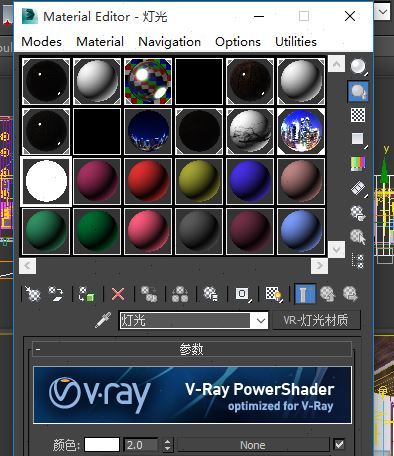Image resolution: width=394 pixels, height=456 pixels.
Task: Click the Material ID Channel icon
Action: click(x=243, y=294)
